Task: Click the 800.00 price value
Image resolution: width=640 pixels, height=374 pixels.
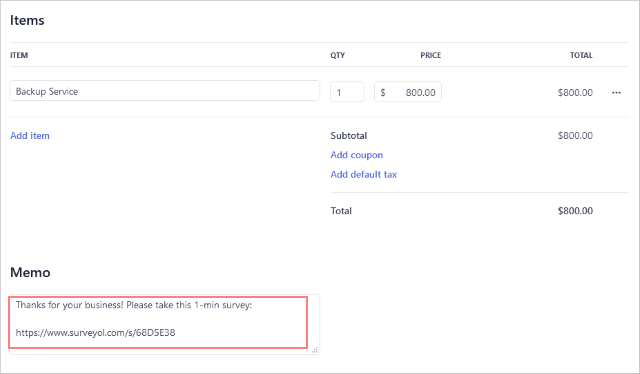Action: (x=420, y=93)
